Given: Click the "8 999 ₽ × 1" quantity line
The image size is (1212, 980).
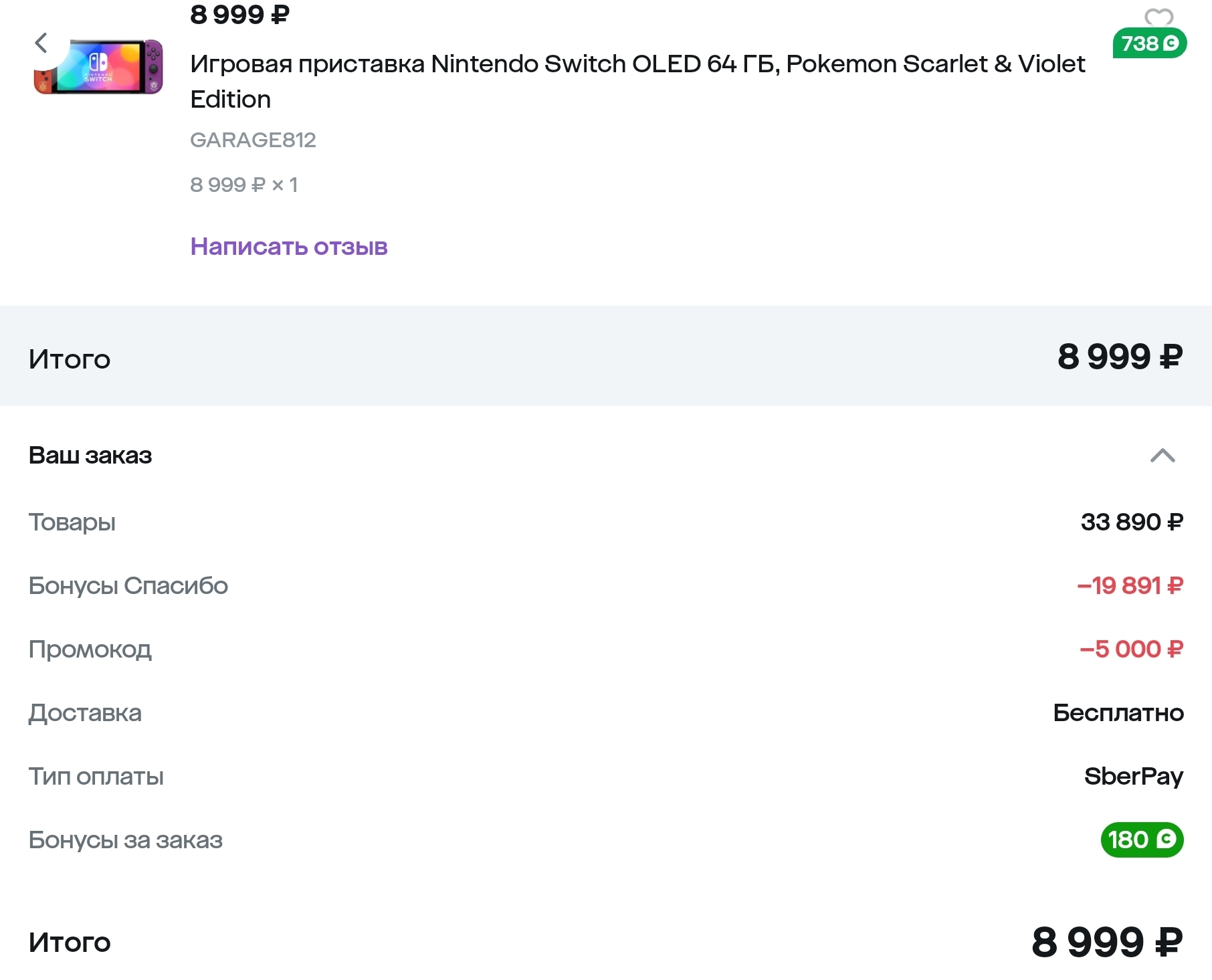Looking at the screenshot, I should click(x=244, y=185).
